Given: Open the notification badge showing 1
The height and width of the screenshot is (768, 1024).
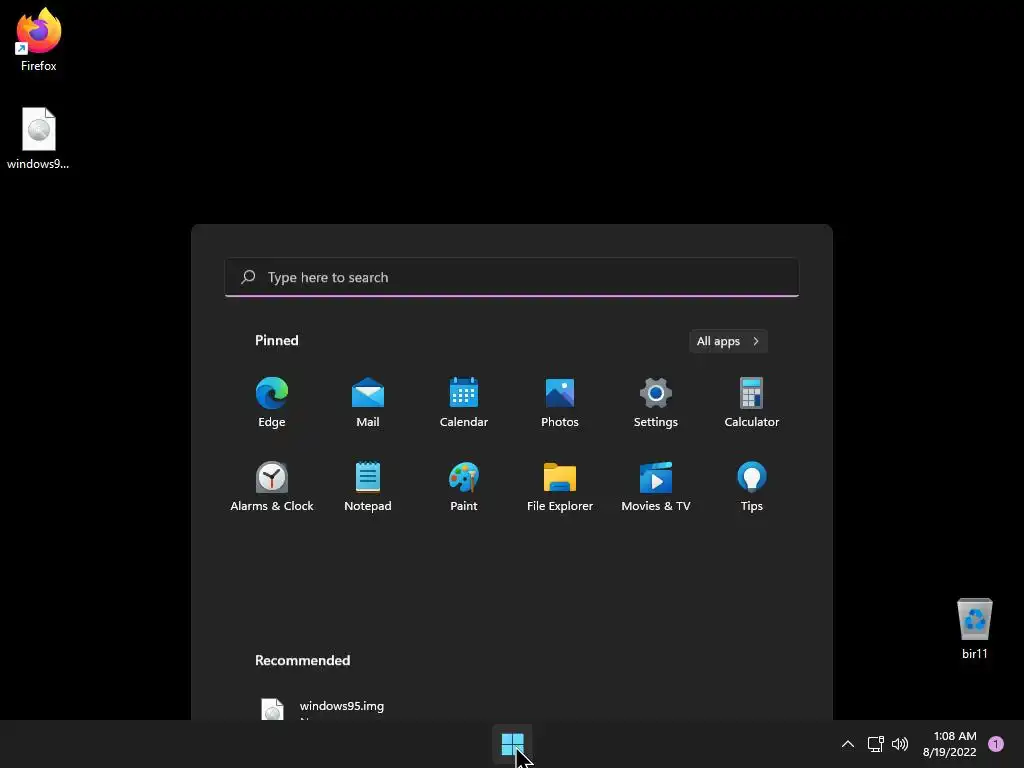Looking at the screenshot, I should [996, 744].
